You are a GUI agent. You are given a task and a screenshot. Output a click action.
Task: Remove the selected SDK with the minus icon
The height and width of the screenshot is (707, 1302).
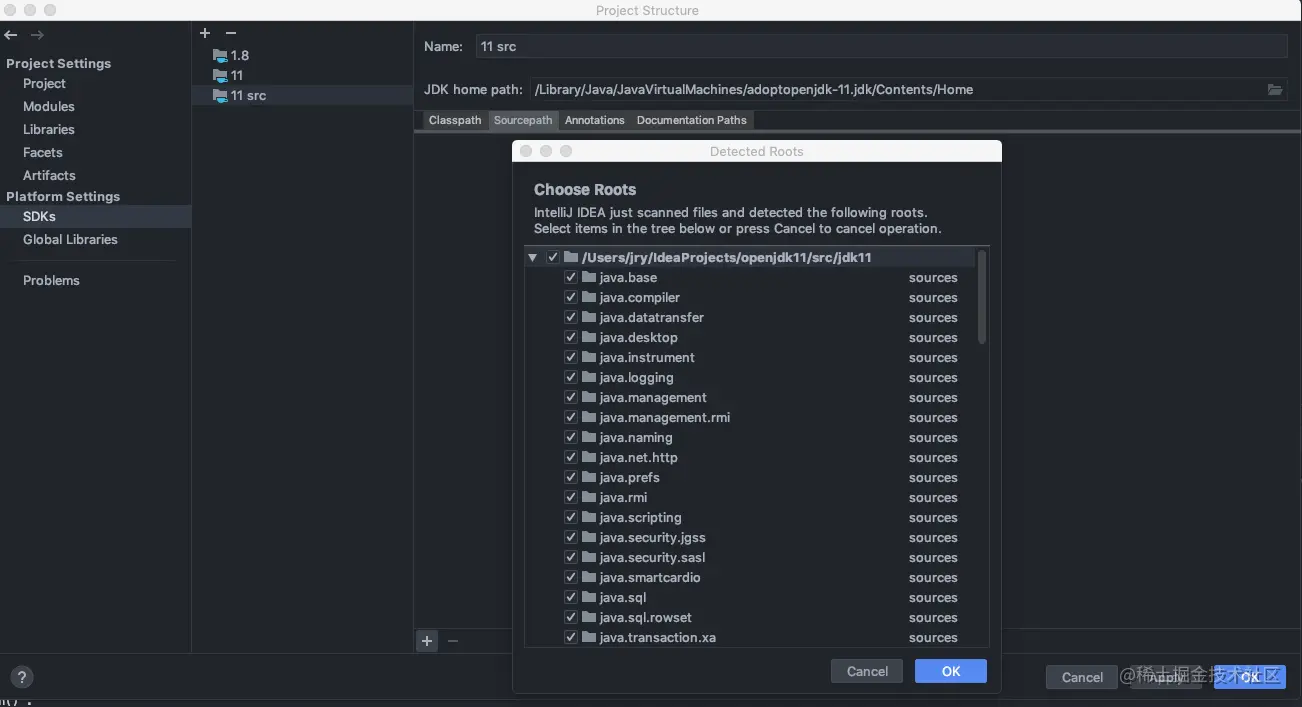[x=231, y=33]
